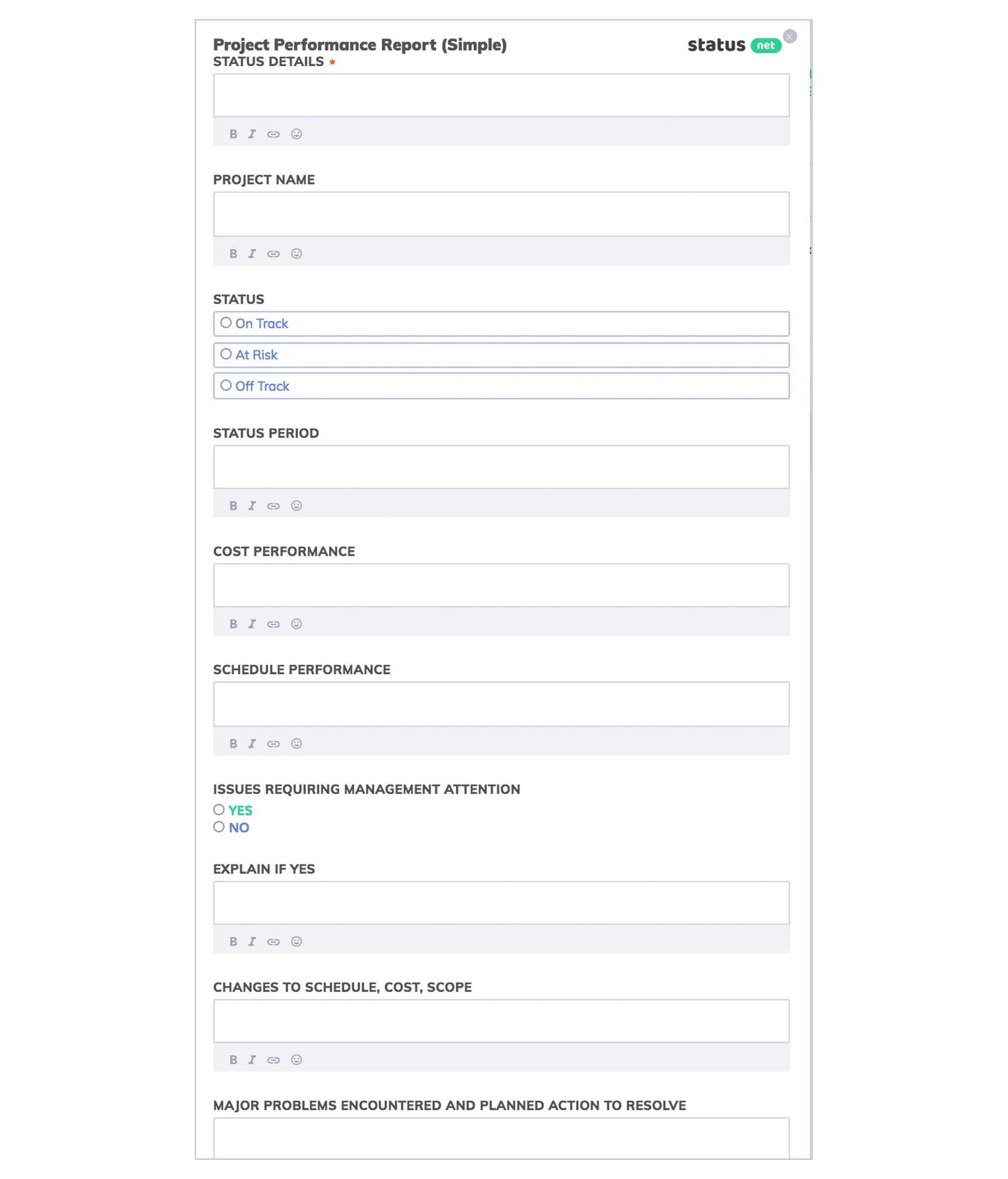The height and width of the screenshot is (1179, 1008).
Task: Click the Project Name input field
Action: coord(501,214)
